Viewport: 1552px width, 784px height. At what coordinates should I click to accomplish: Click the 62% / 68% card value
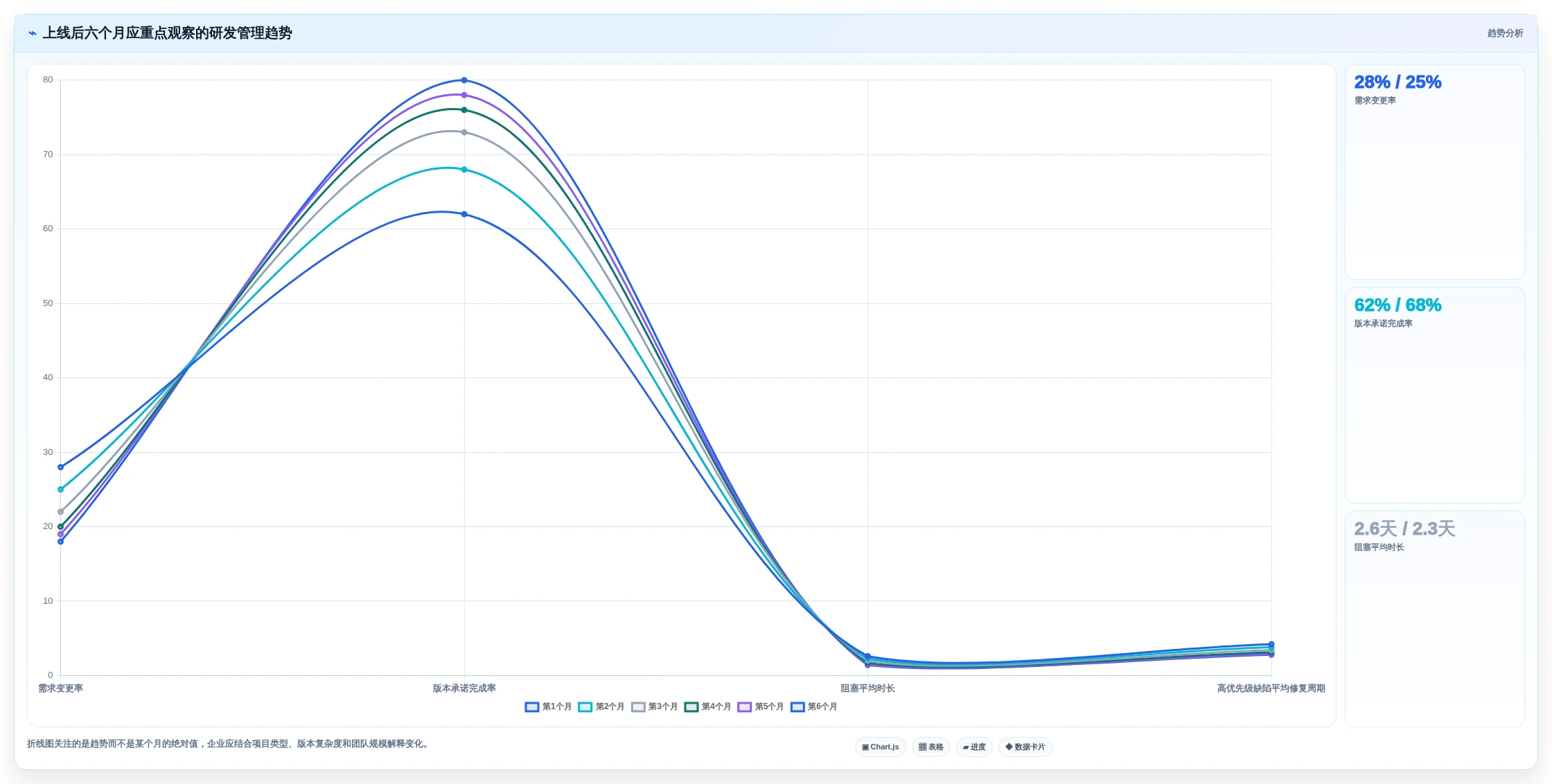[1397, 305]
